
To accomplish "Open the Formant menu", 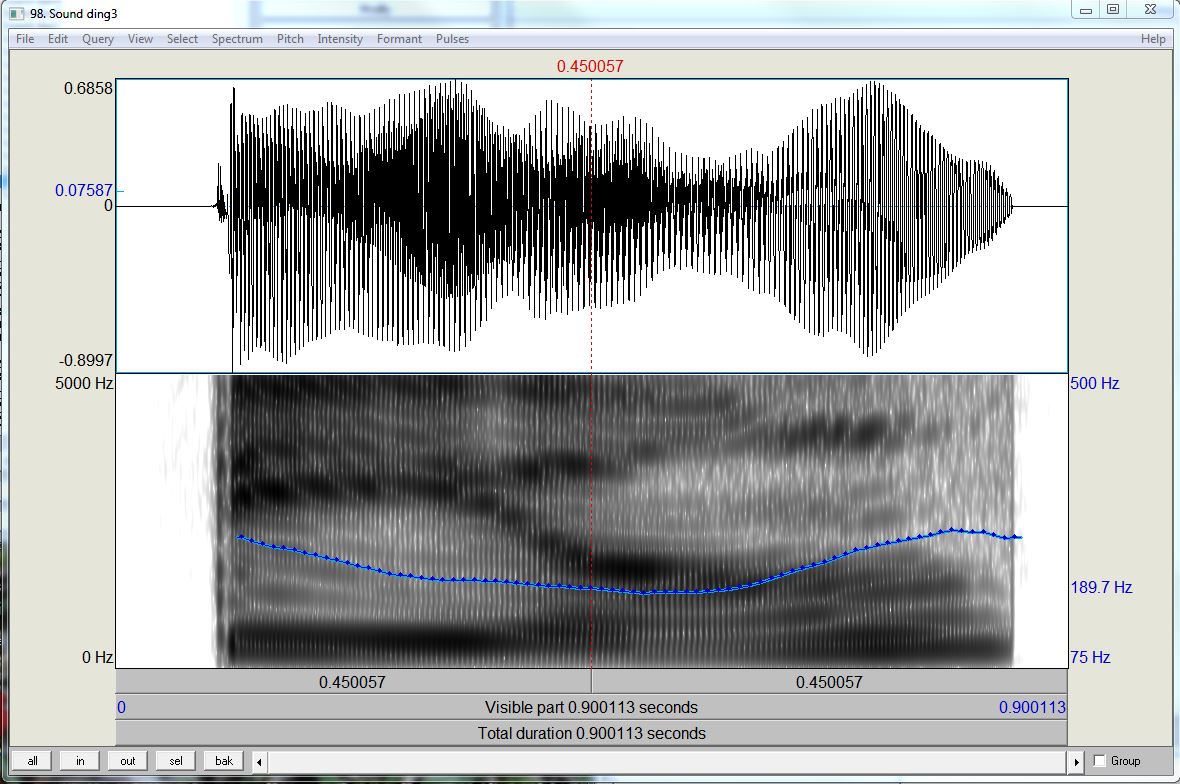I will pos(399,39).
